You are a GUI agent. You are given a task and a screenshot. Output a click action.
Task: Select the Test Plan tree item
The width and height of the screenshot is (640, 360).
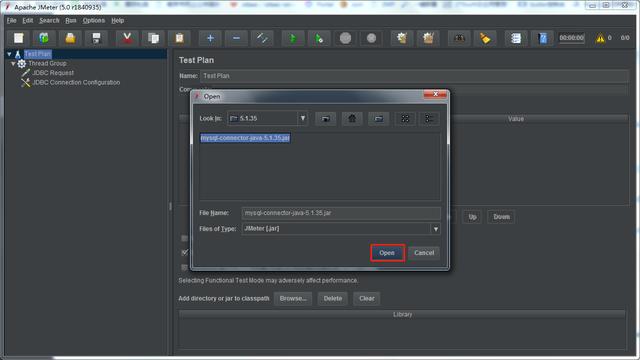point(38,54)
